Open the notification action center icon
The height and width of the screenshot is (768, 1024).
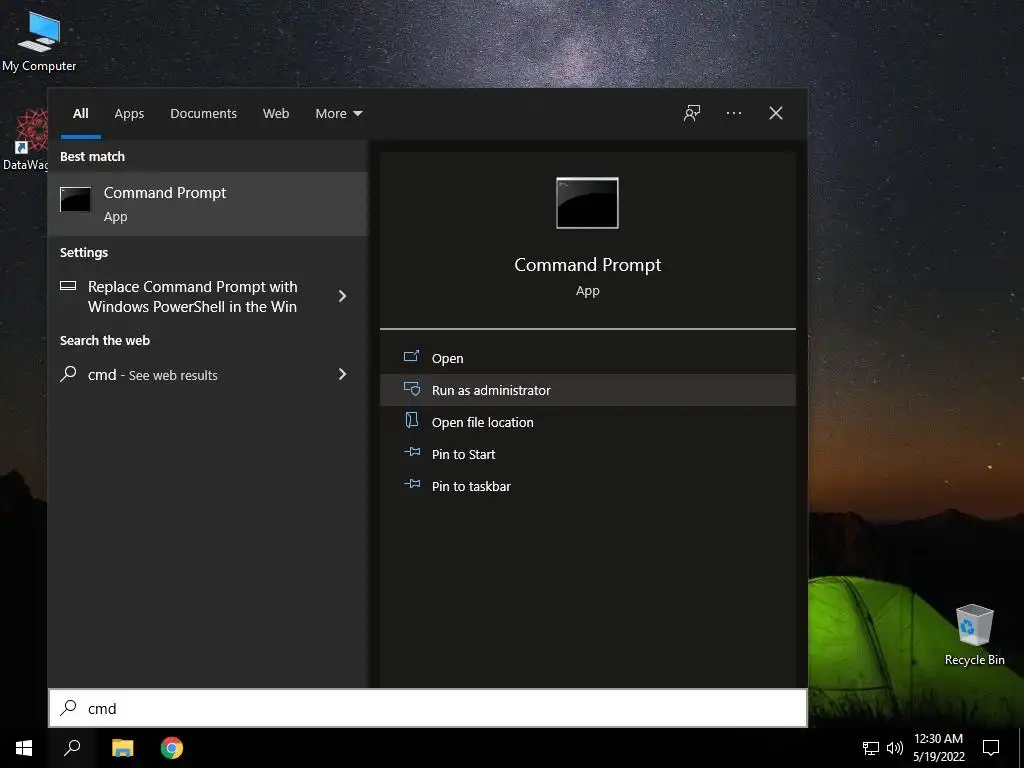pyautogui.click(x=991, y=748)
